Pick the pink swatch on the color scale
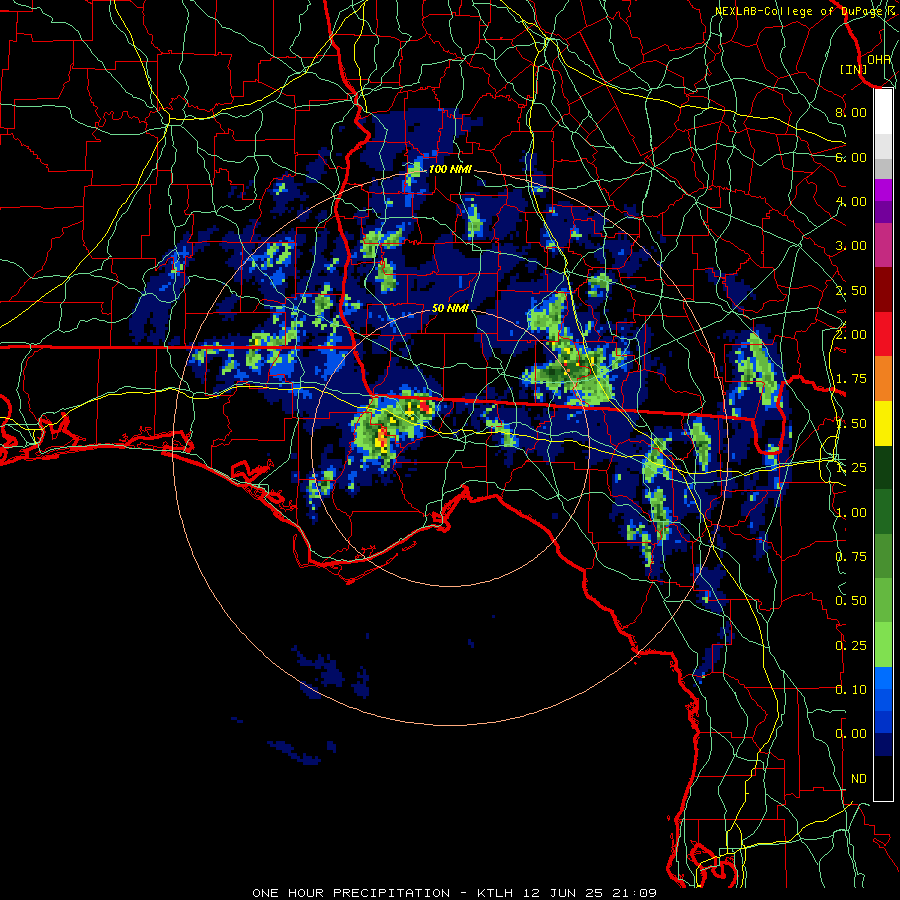 [883, 246]
